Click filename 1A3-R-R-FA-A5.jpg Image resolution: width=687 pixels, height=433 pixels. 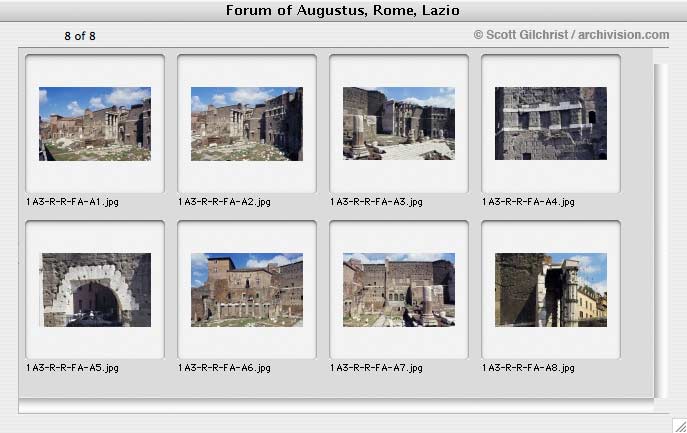pos(72,368)
